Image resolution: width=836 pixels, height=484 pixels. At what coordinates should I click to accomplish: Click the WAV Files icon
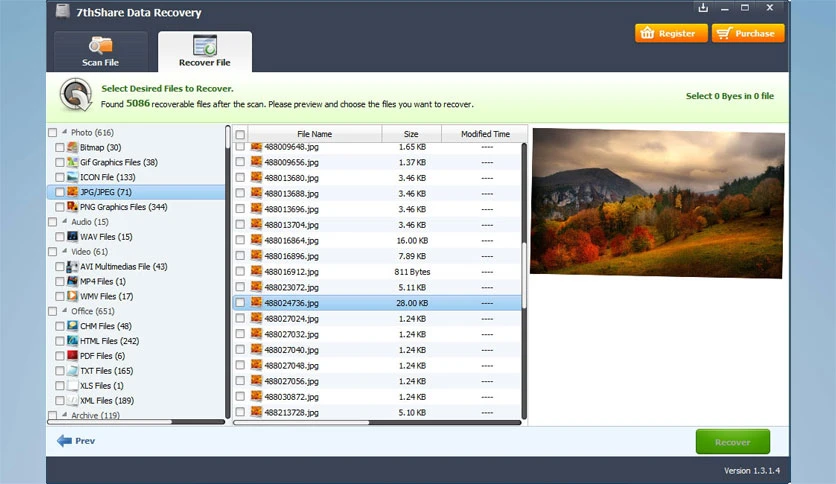point(73,237)
